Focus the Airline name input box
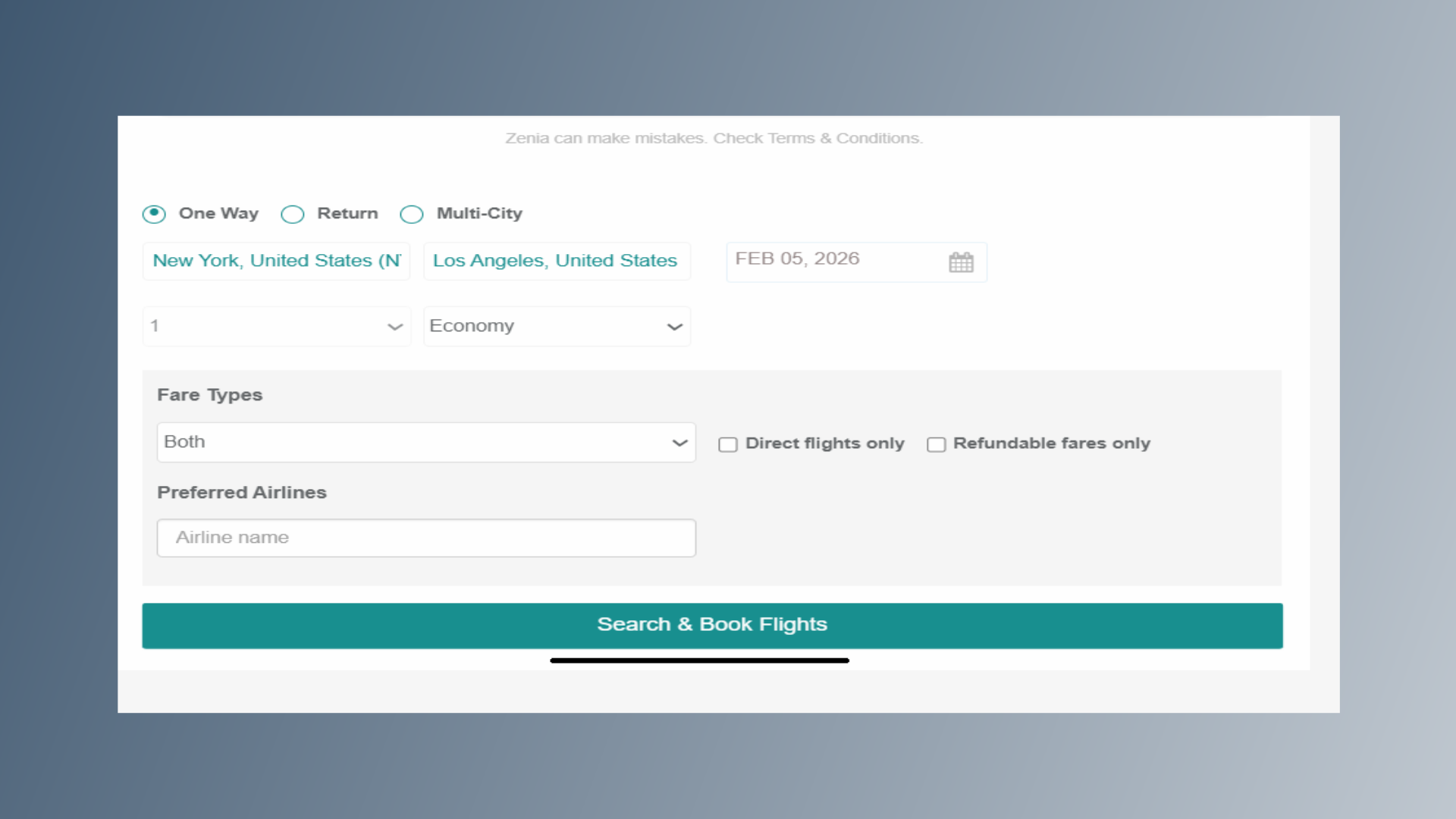Screen dimensions: 1456x819 [425, 538]
